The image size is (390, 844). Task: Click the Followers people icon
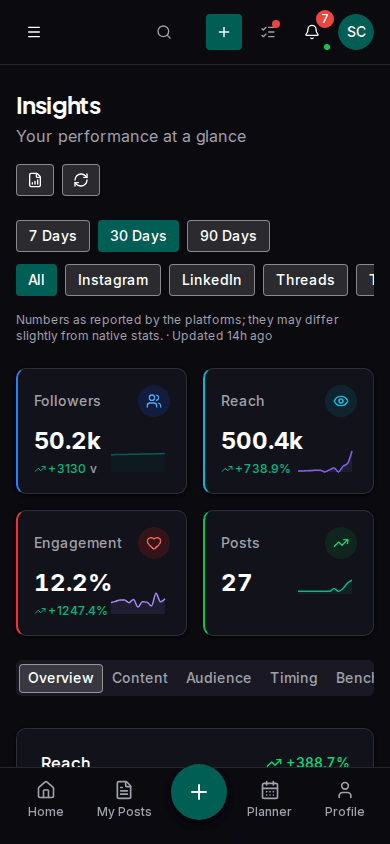154,401
